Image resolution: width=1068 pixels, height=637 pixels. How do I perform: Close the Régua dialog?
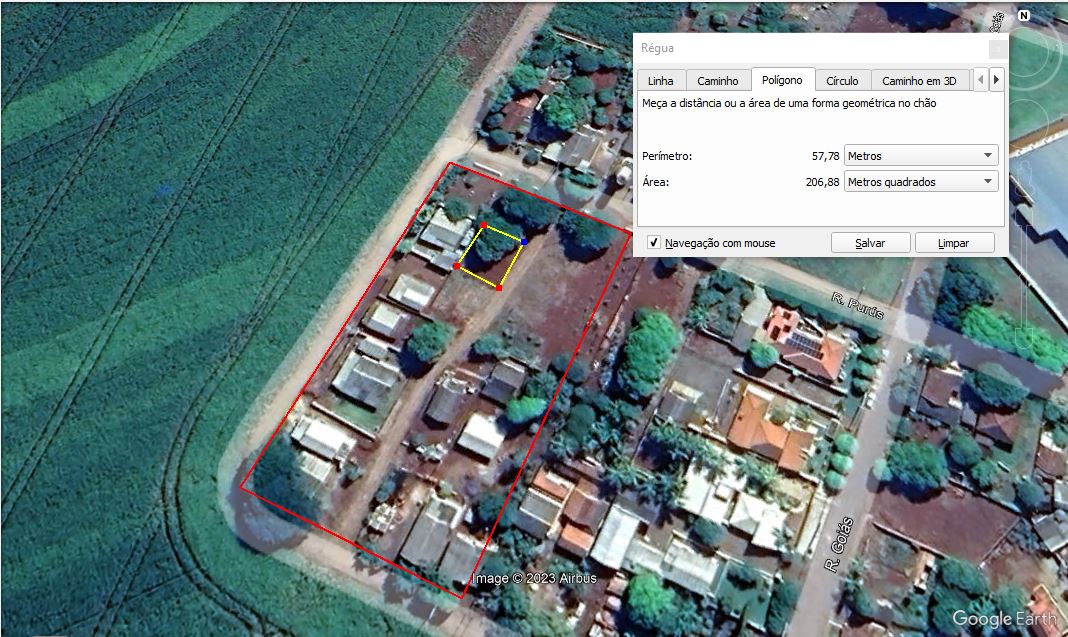pos(997,49)
